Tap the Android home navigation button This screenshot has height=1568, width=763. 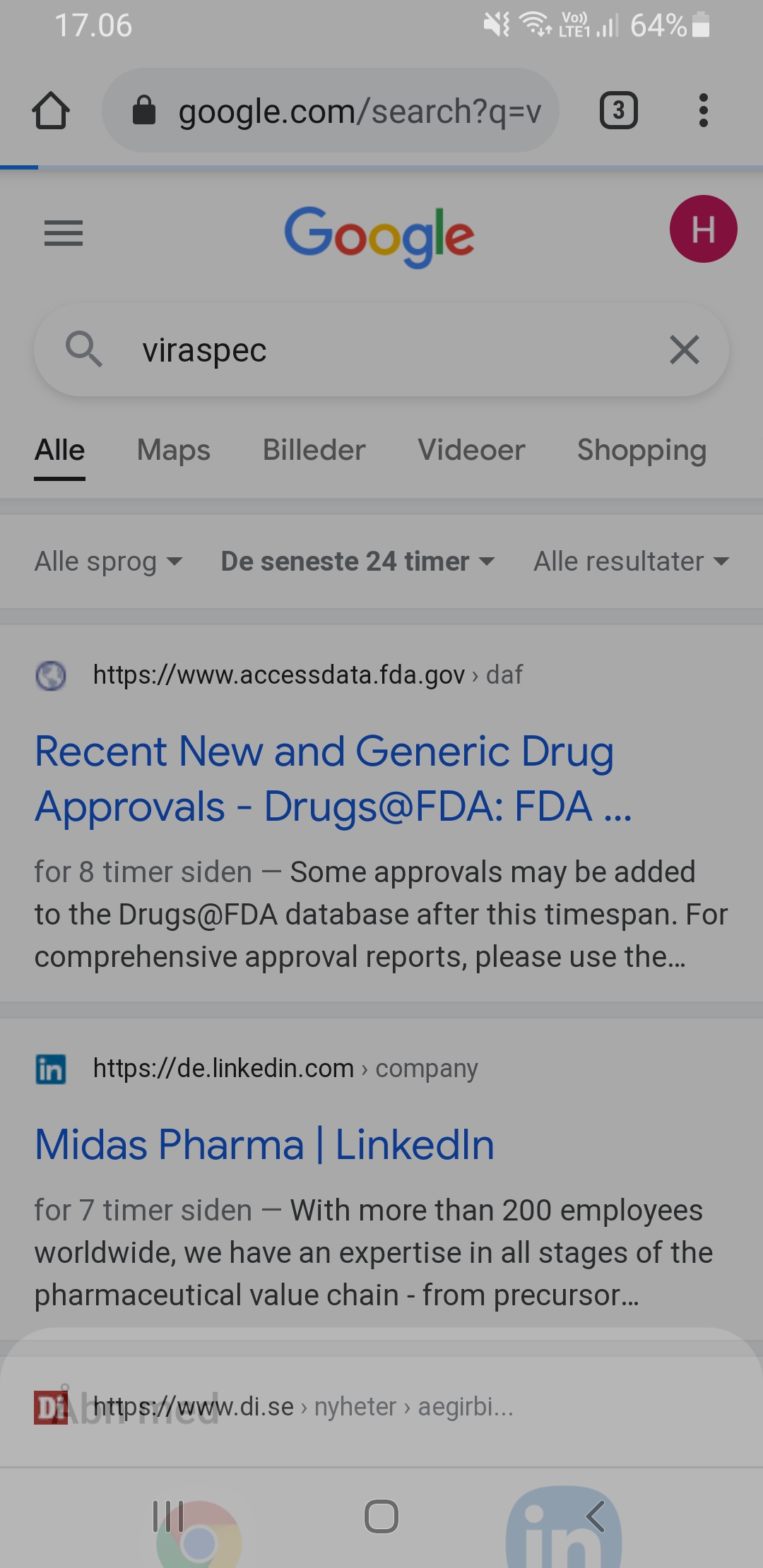tap(381, 1516)
